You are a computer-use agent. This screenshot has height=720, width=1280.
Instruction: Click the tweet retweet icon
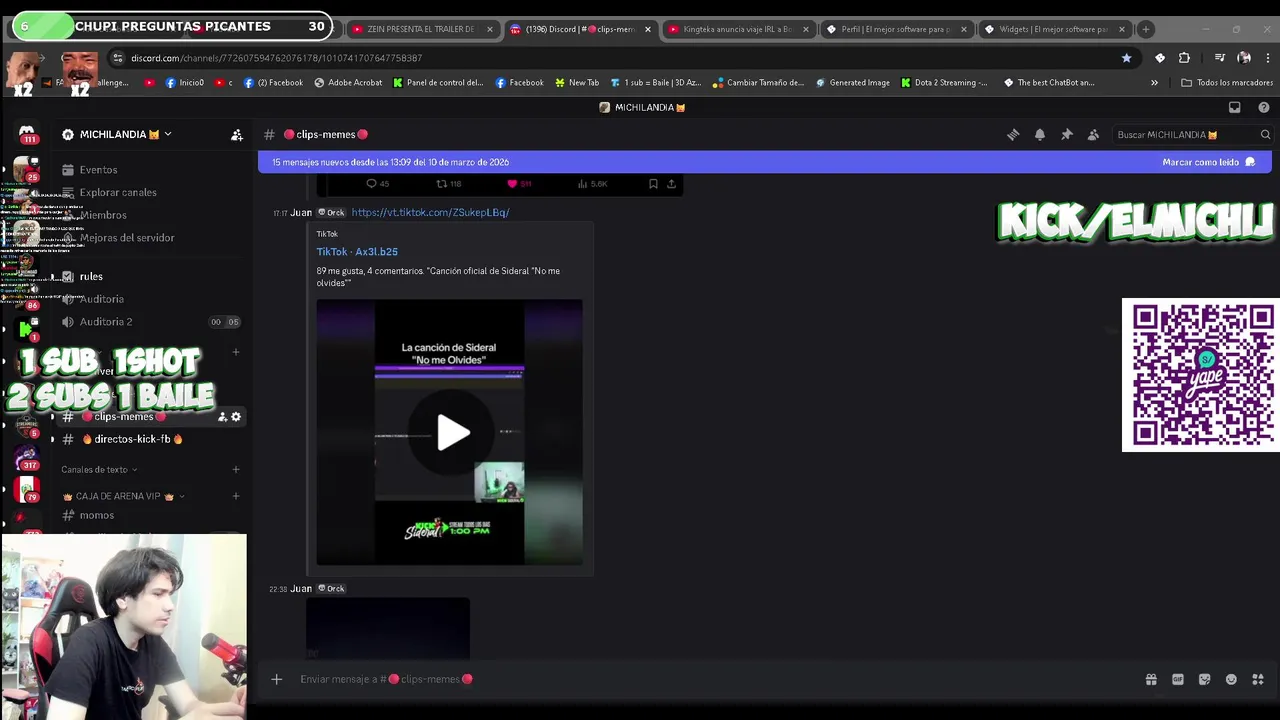coord(448,184)
